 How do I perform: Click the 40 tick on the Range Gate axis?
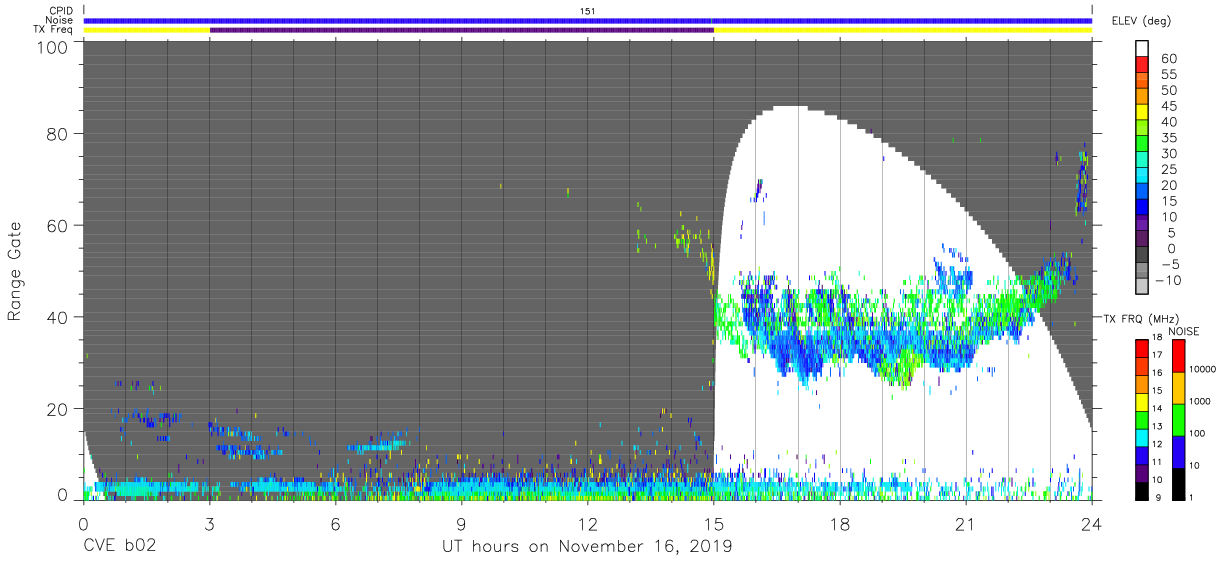coord(58,317)
